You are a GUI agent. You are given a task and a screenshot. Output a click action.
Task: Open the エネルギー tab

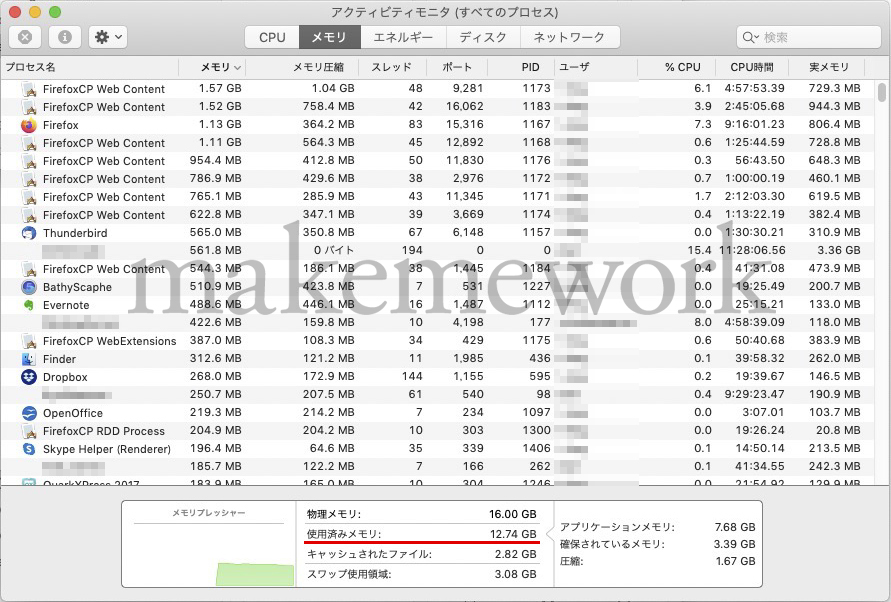coord(403,37)
